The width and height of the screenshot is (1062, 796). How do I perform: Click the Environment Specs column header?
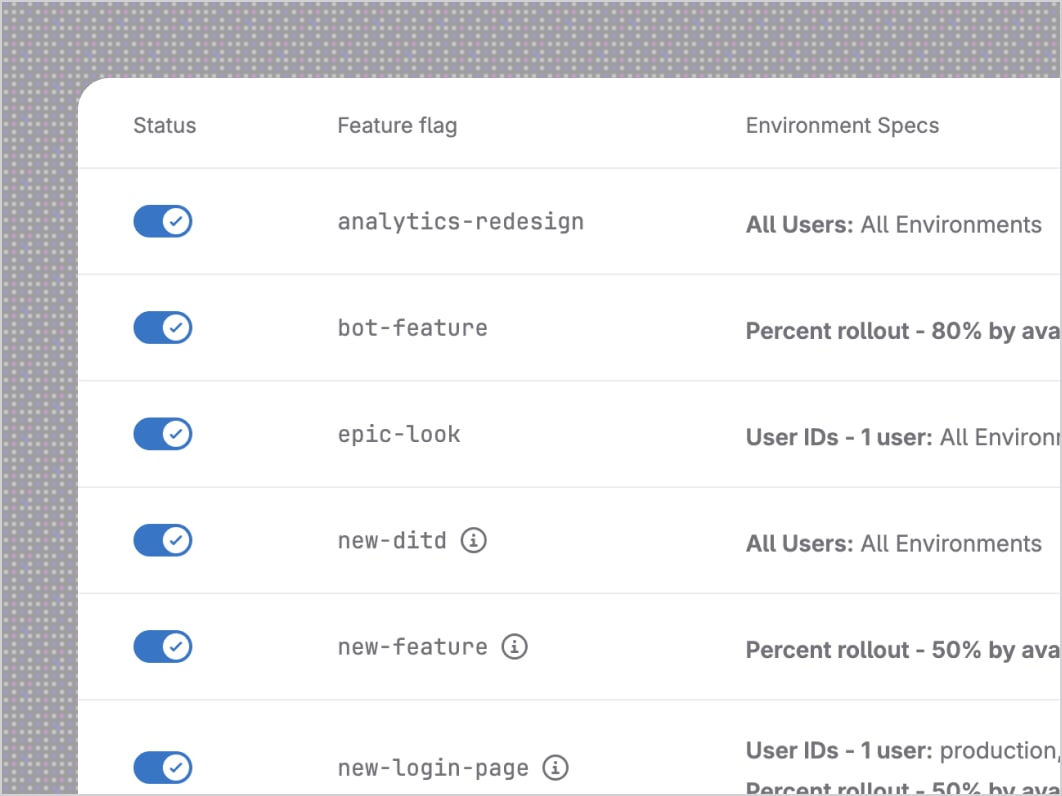point(842,126)
